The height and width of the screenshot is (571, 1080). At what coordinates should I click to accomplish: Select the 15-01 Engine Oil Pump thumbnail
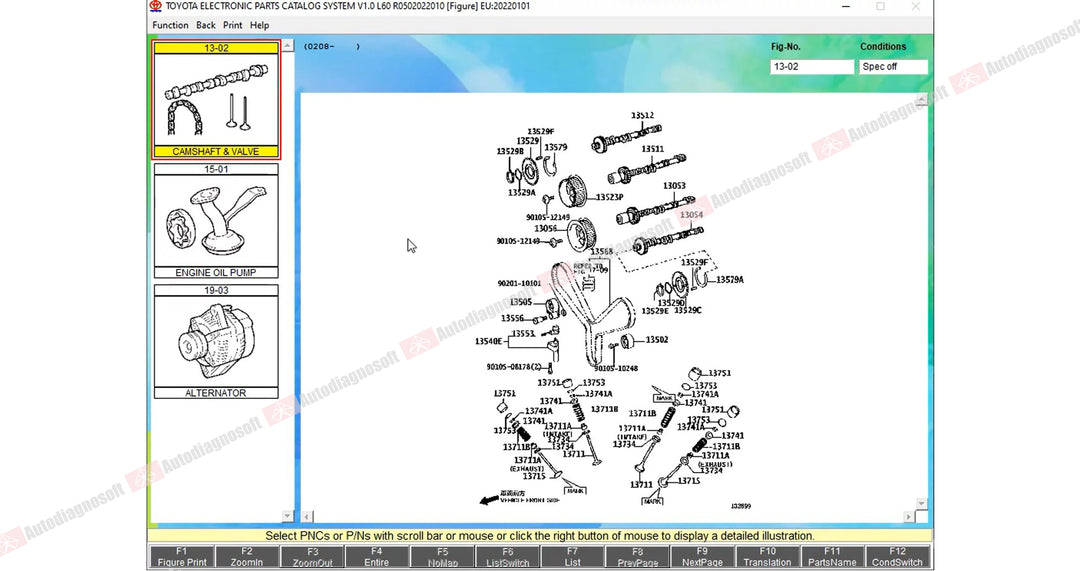(216, 220)
